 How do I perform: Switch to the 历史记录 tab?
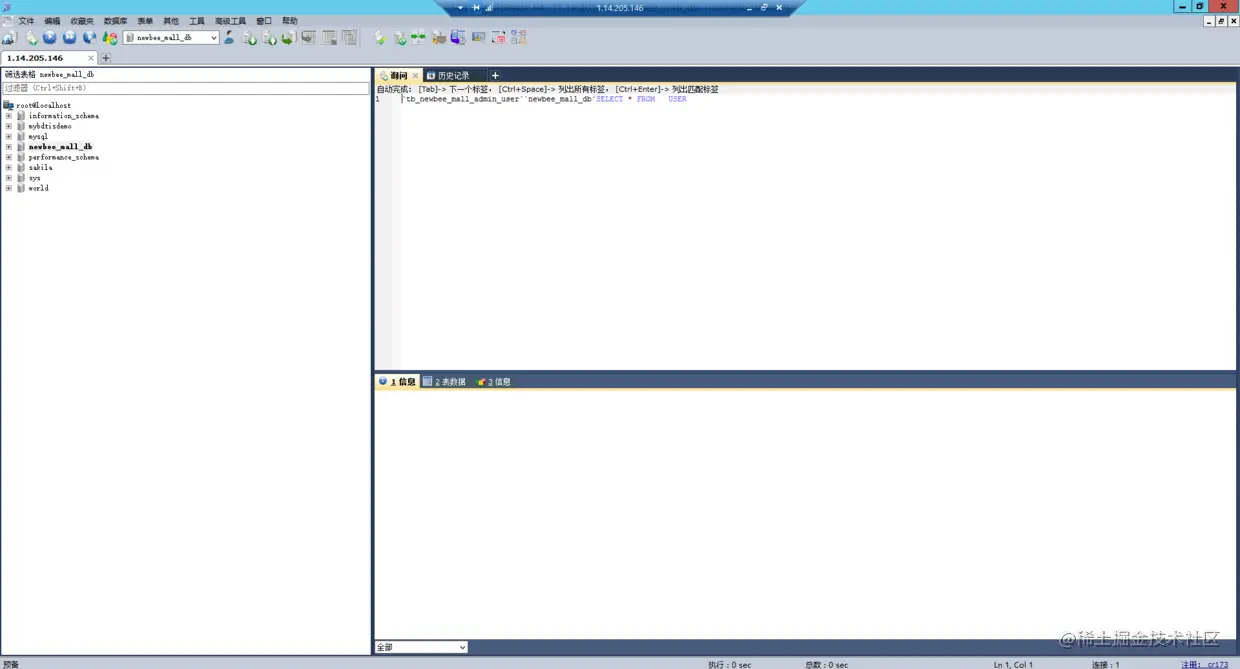pyautogui.click(x=453, y=76)
